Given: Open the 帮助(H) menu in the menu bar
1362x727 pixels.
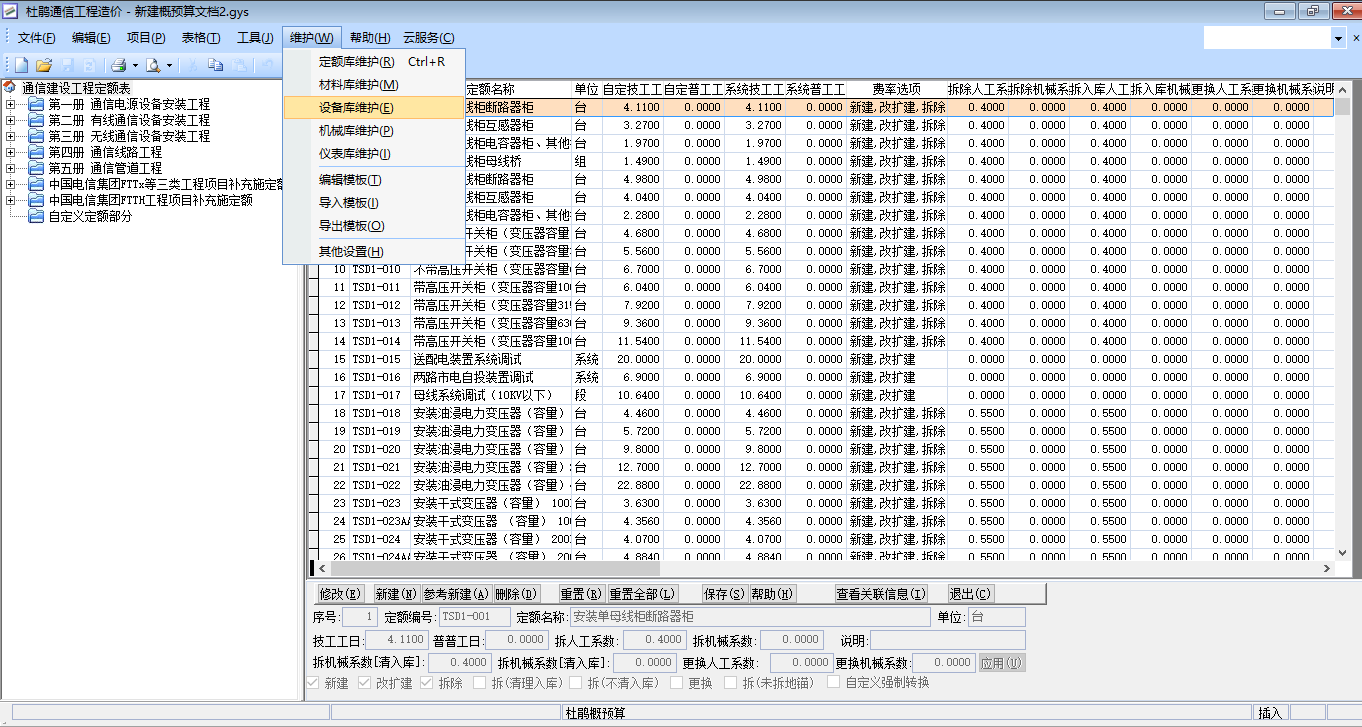Looking at the screenshot, I should (x=369, y=38).
